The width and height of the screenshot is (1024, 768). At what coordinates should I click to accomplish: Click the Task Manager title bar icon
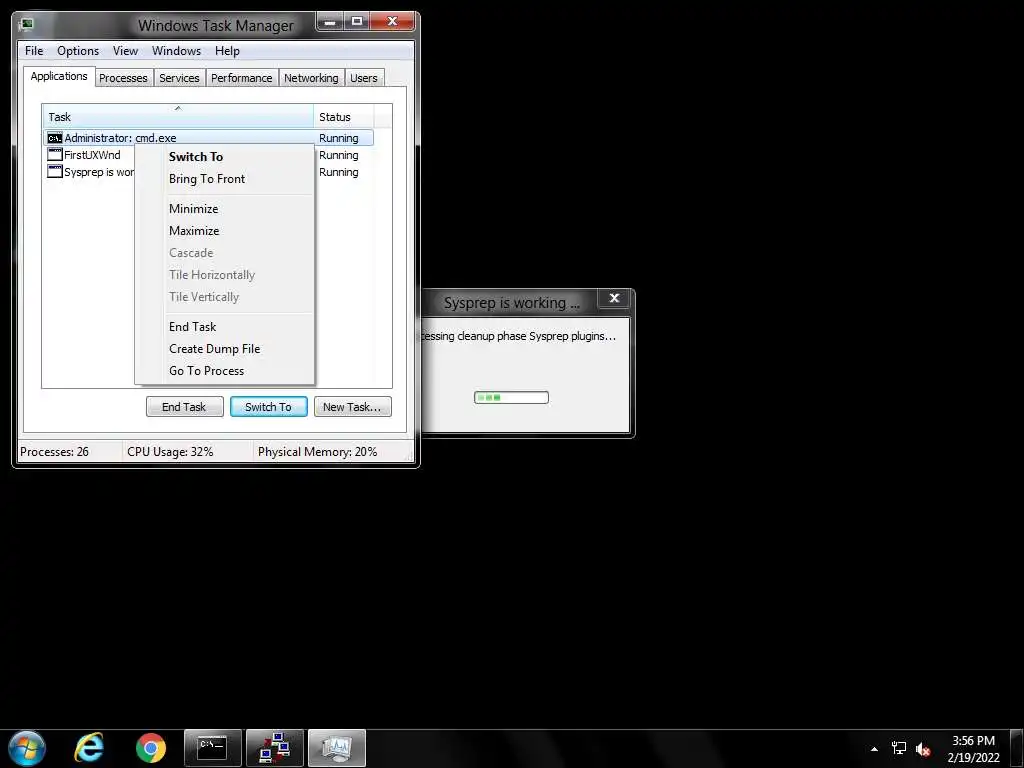pyautogui.click(x=26, y=25)
